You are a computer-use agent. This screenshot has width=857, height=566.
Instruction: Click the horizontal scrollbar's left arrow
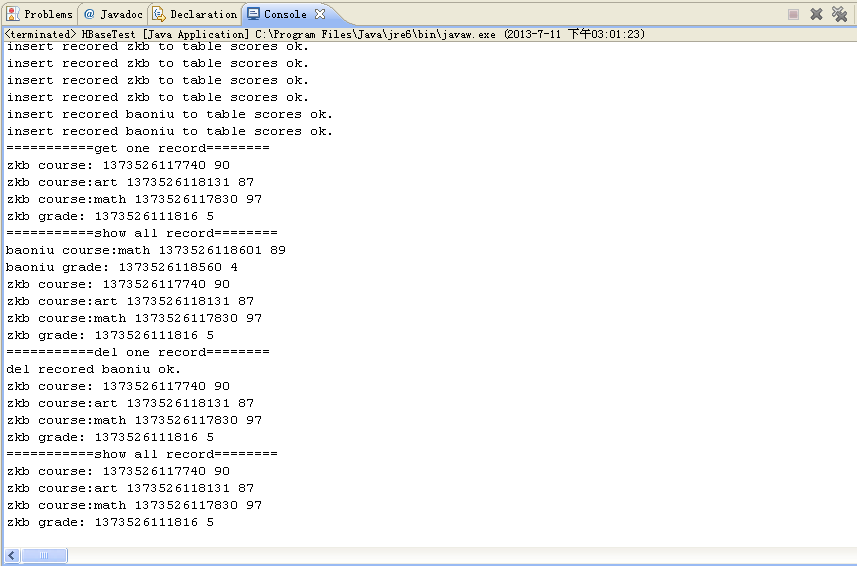pyautogui.click(x=12, y=556)
